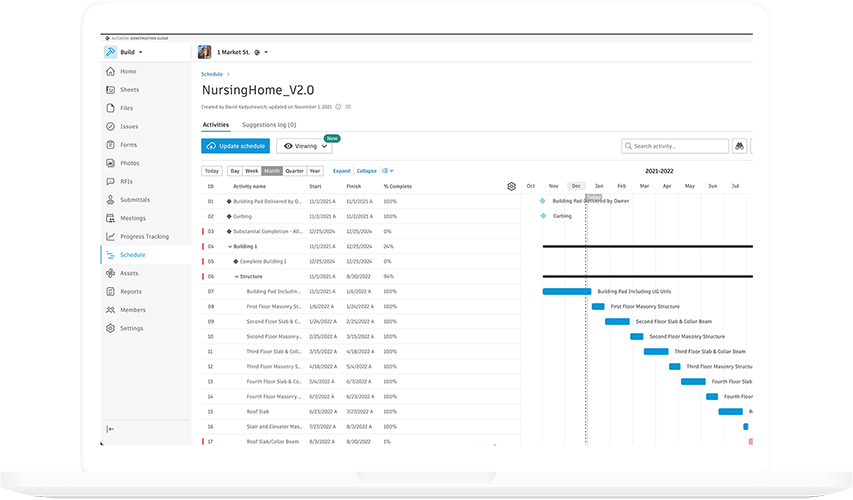853x500 pixels.
Task: Open the Members icon in sidebar
Action: click(x=110, y=310)
